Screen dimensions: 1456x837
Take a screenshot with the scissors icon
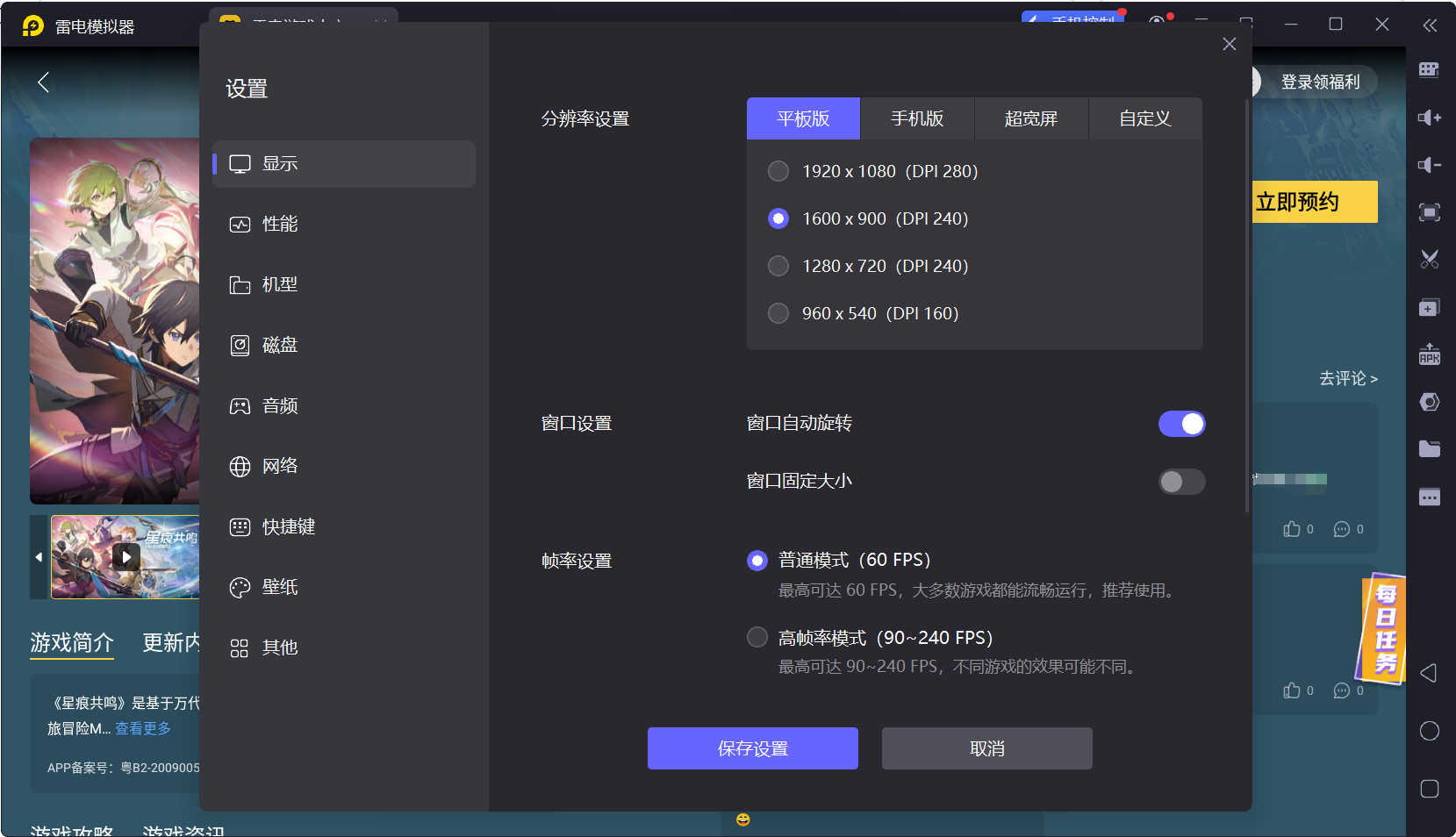[1429, 260]
